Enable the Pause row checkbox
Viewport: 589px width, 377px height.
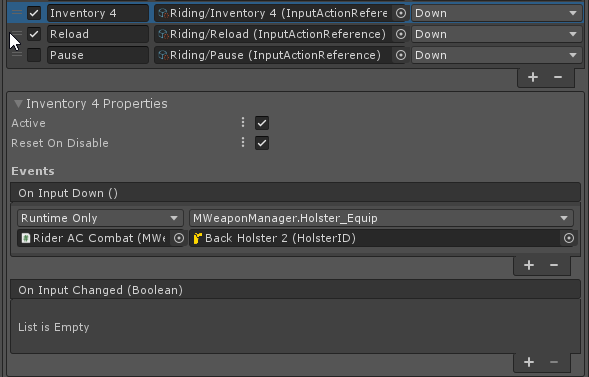(34, 55)
